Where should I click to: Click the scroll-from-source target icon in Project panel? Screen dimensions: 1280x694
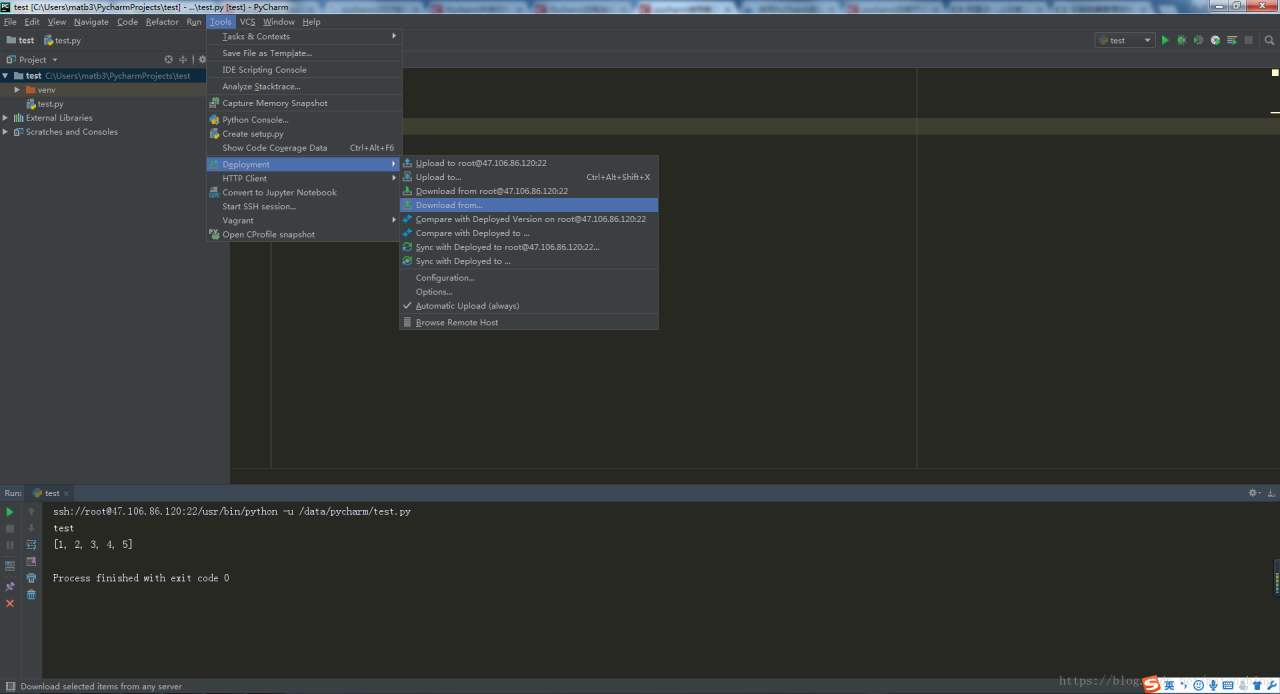[x=168, y=60]
